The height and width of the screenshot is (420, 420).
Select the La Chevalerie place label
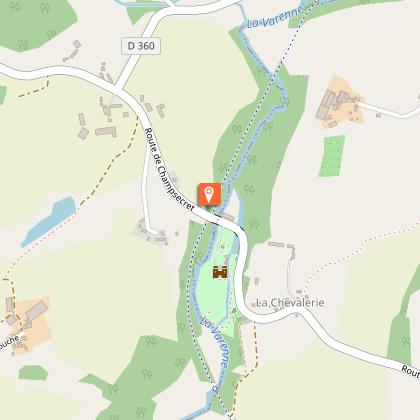290,303
